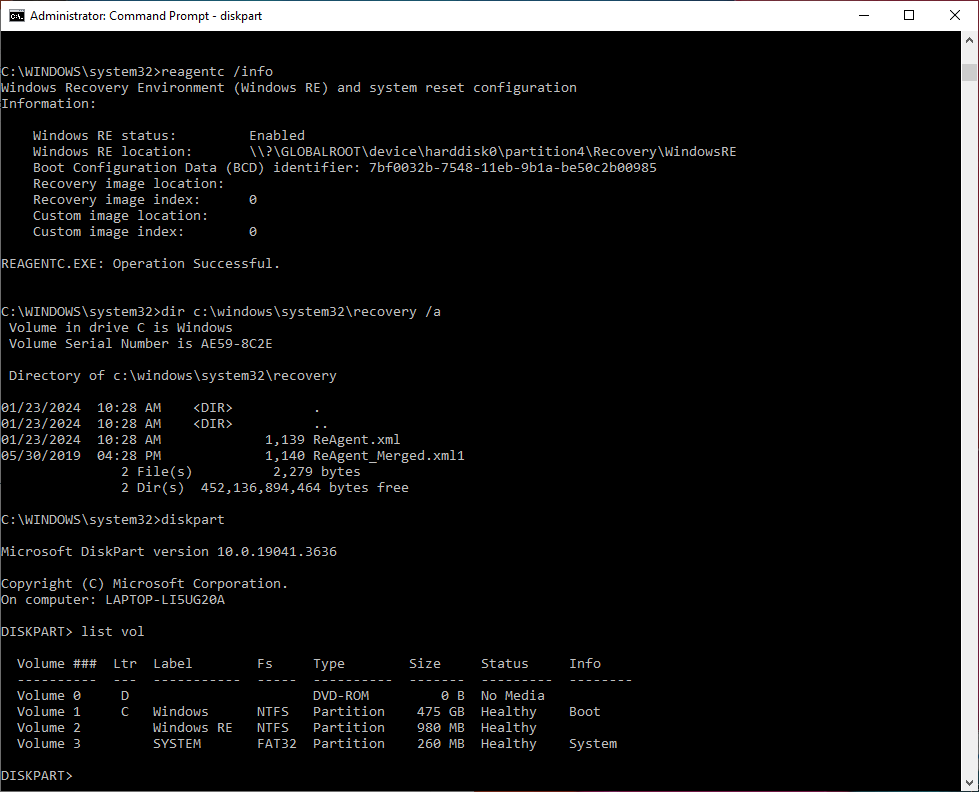Click the 'DVD-ROM' type cell
Viewport: 979px width, 792px height.
coord(341,696)
